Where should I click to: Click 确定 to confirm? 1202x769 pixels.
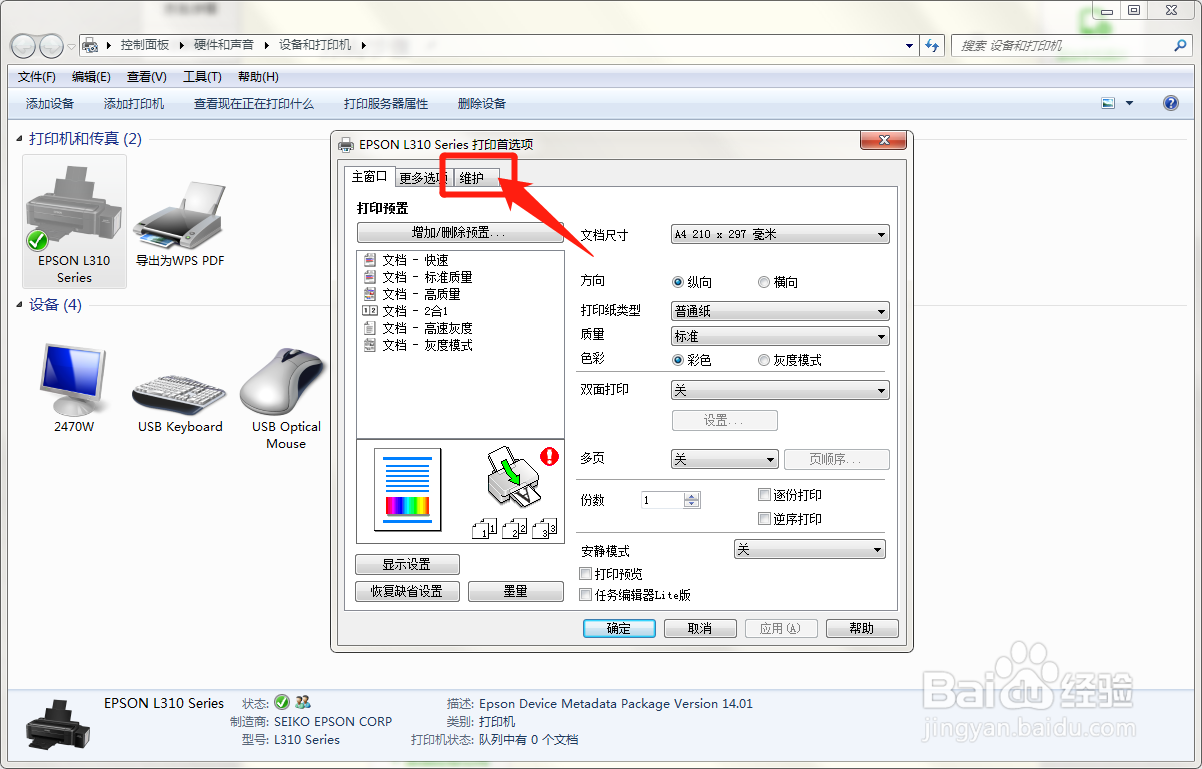[x=619, y=628]
